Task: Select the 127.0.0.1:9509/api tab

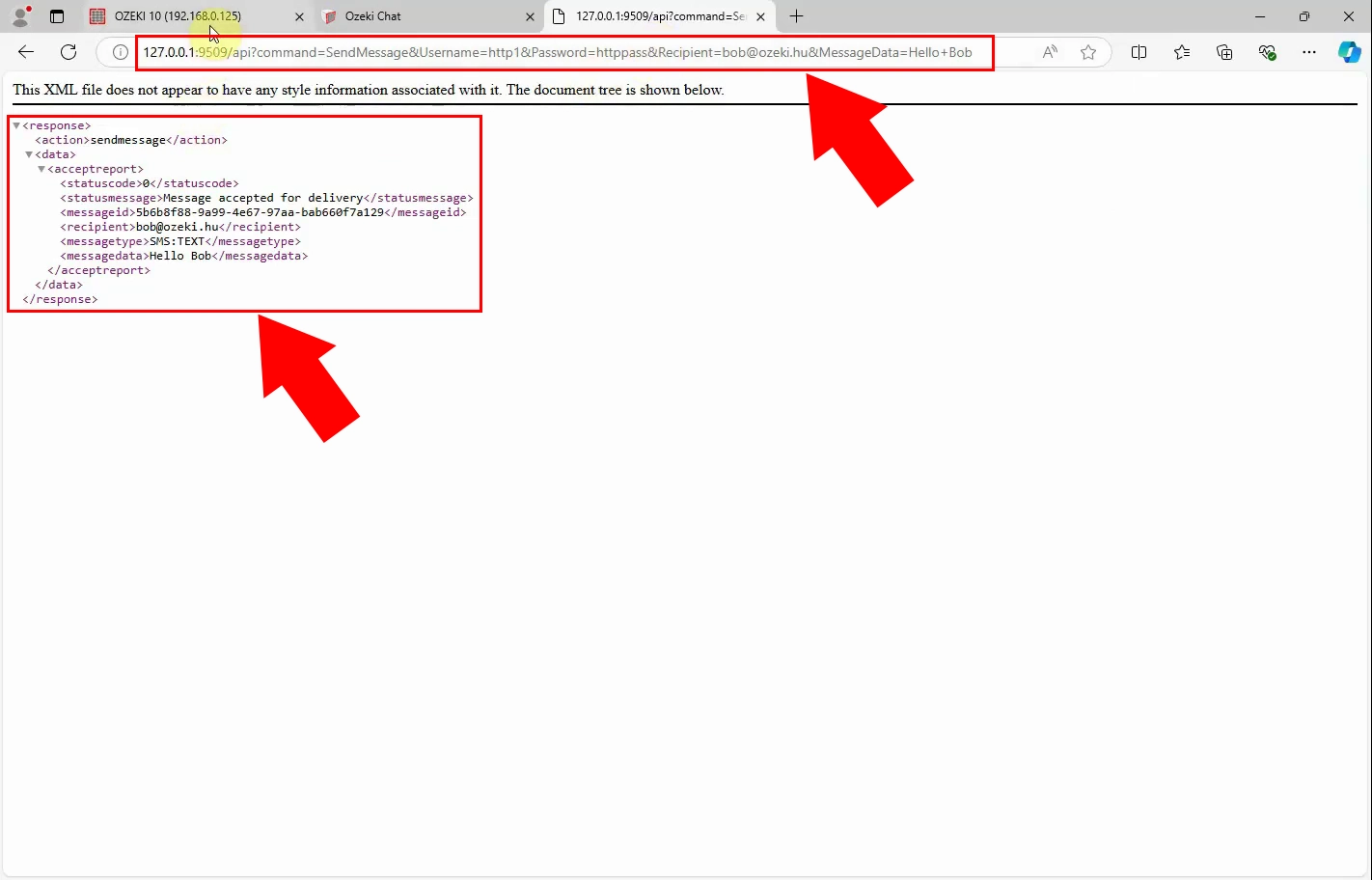Action: point(661,16)
